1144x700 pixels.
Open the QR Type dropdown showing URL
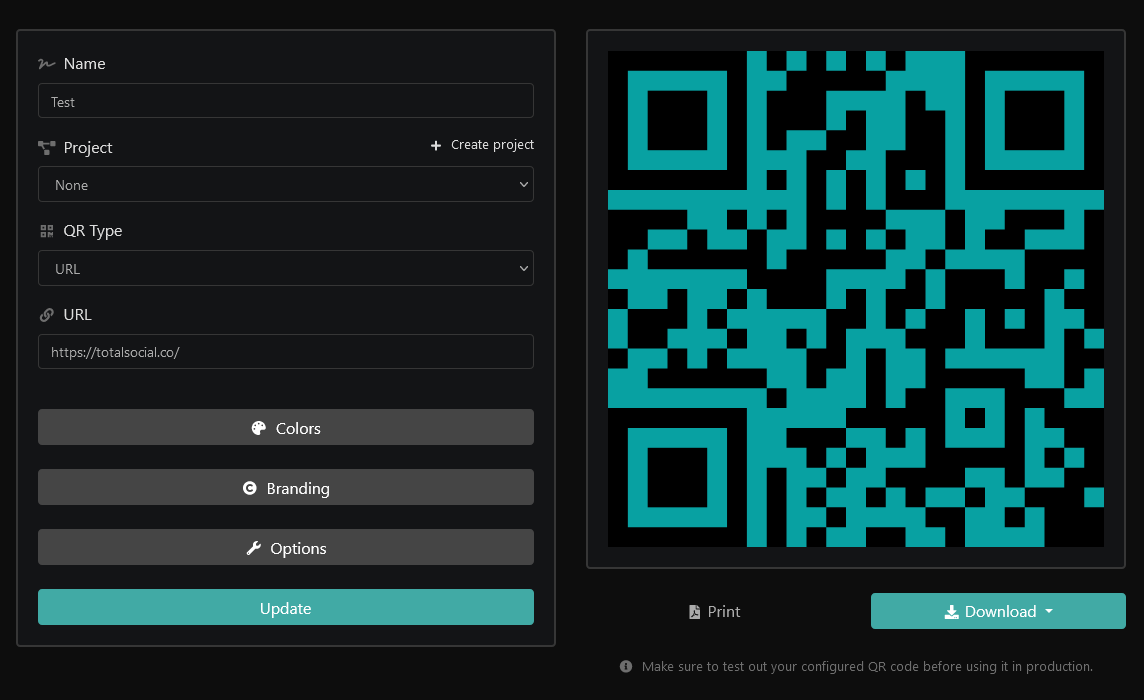(x=285, y=269)
